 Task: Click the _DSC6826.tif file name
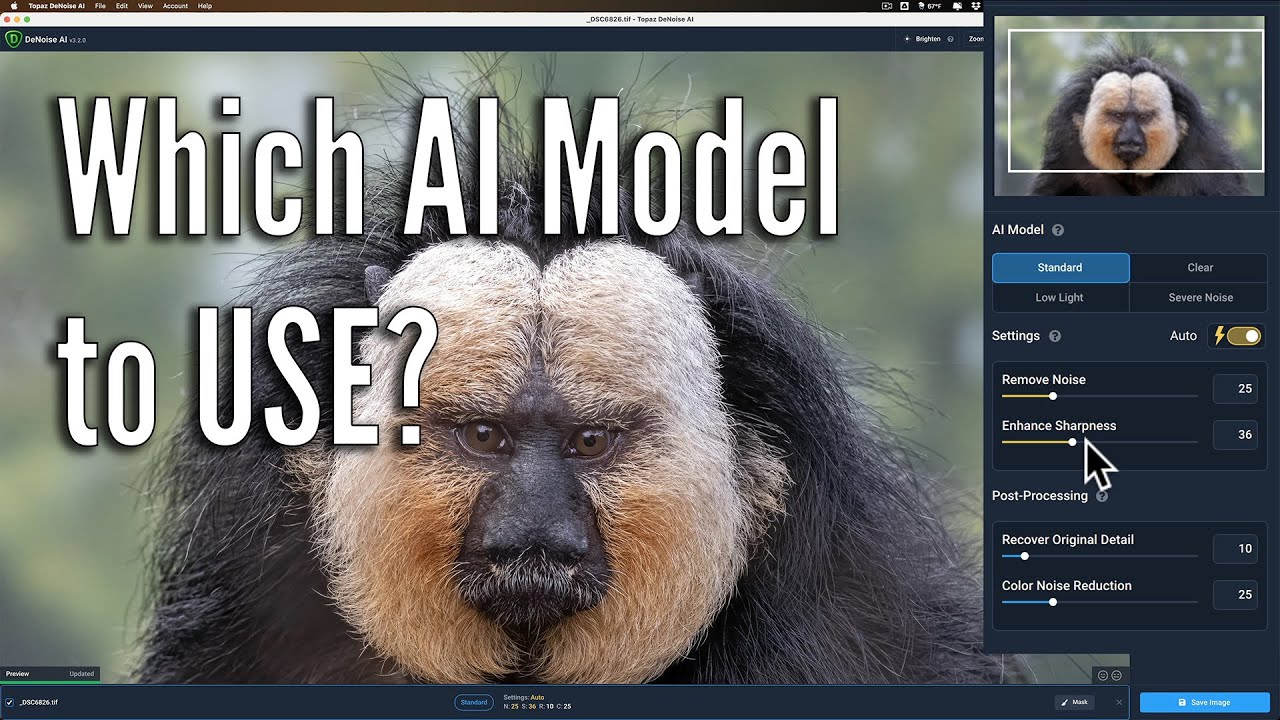coord(38,702)
